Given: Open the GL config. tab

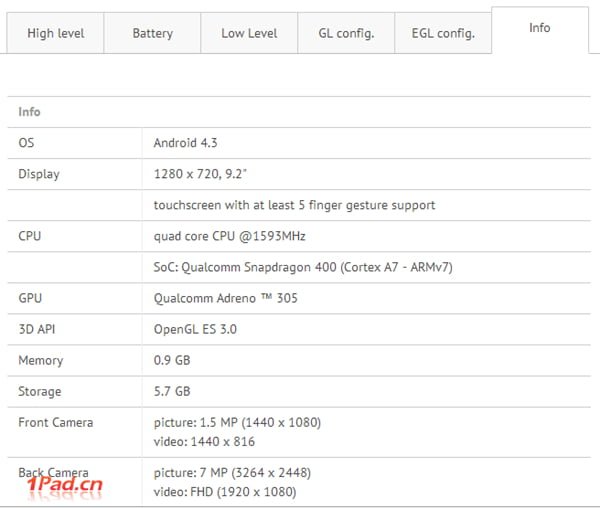Looking at the screenshot, I should pos(346,33).
